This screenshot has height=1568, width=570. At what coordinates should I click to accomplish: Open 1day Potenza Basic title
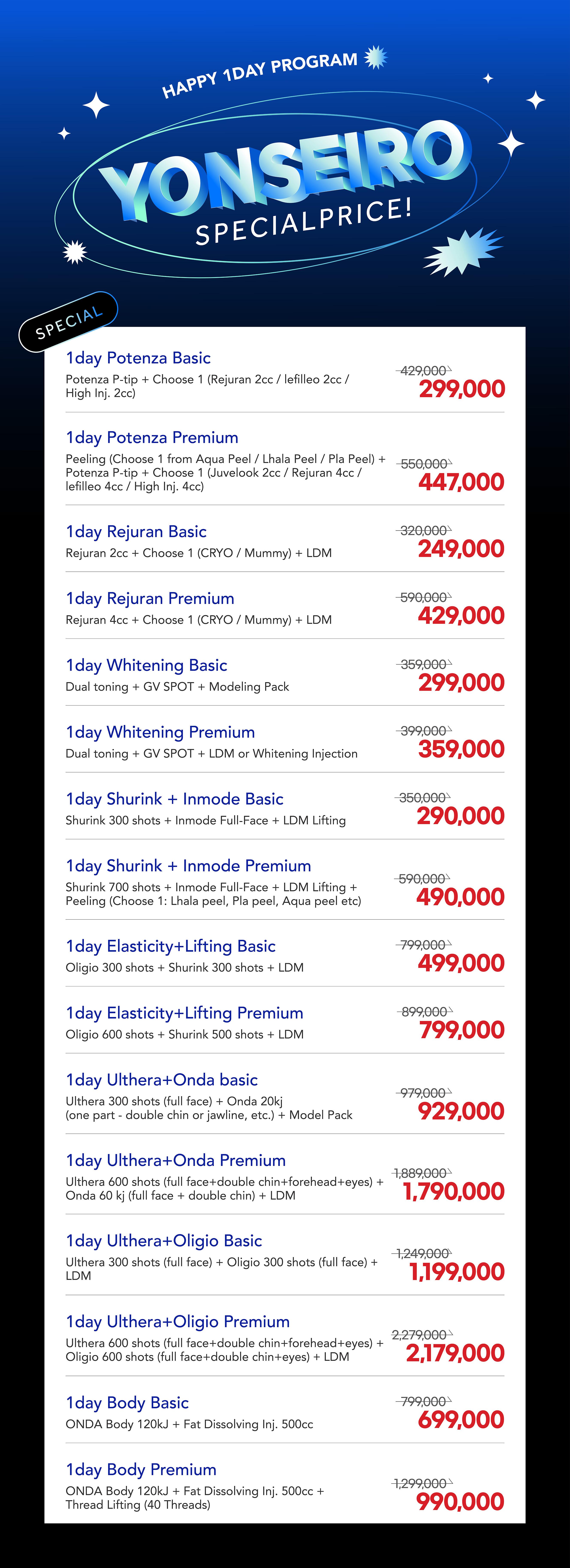138,358
